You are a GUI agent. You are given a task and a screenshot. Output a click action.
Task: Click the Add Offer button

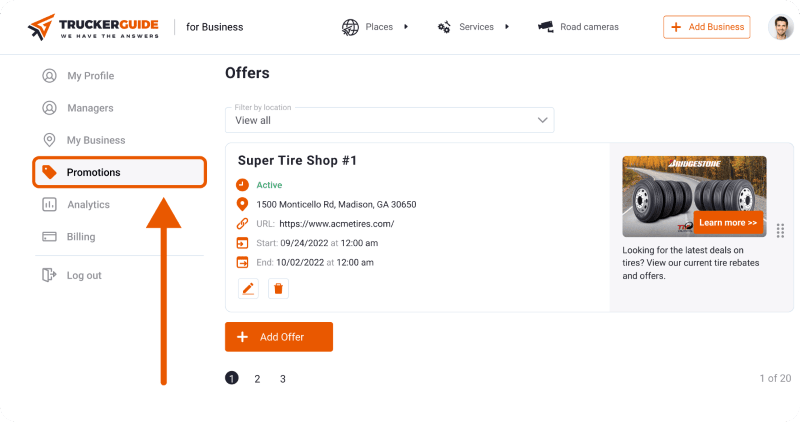(x=279, y=337)
